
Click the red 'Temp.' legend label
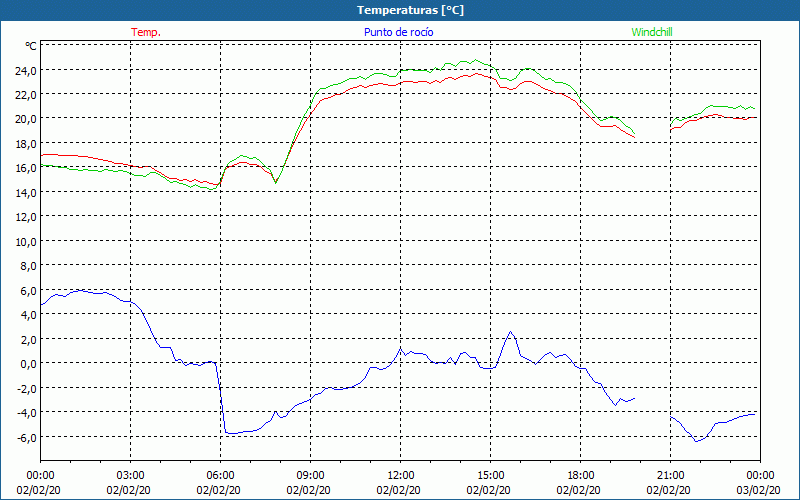coord(146,32)
